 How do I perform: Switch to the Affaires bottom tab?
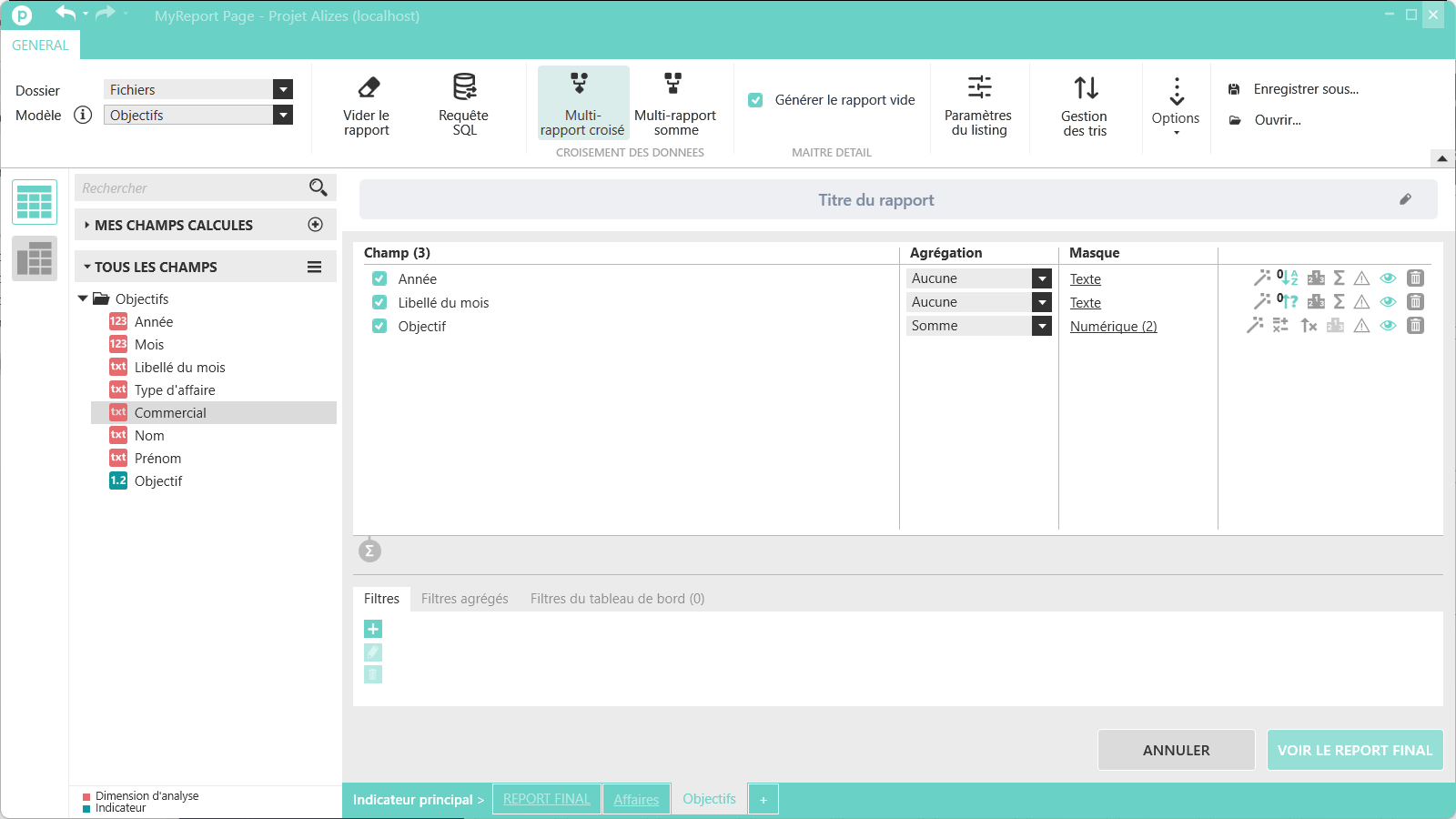(636, 799)
